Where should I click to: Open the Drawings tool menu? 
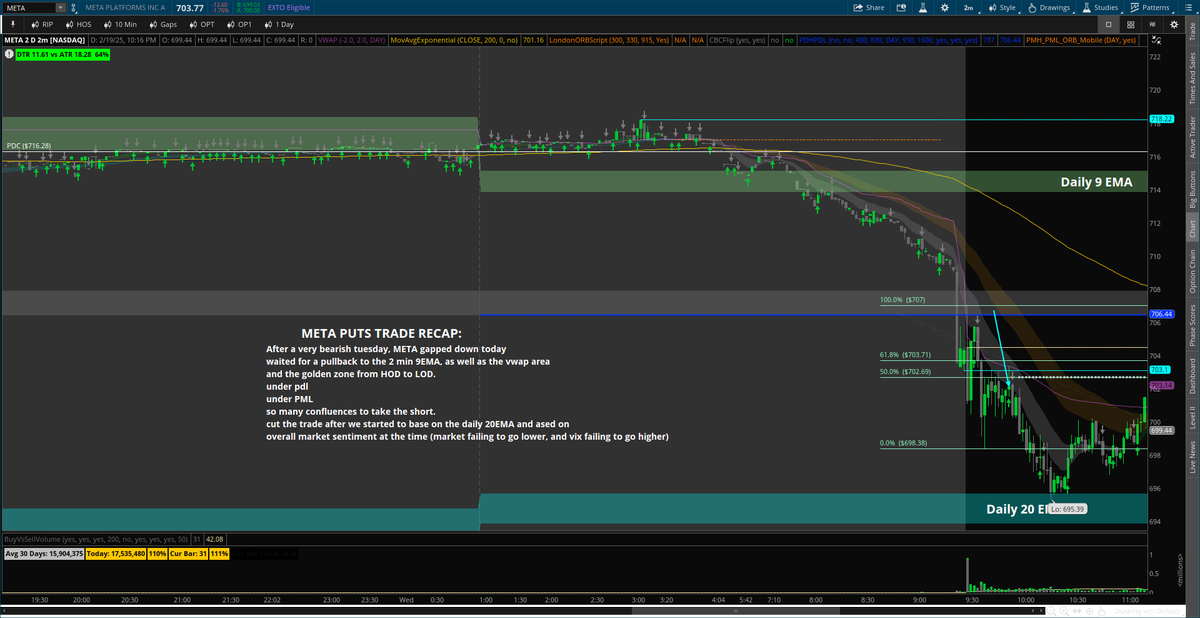click(x=1054, y=8)
